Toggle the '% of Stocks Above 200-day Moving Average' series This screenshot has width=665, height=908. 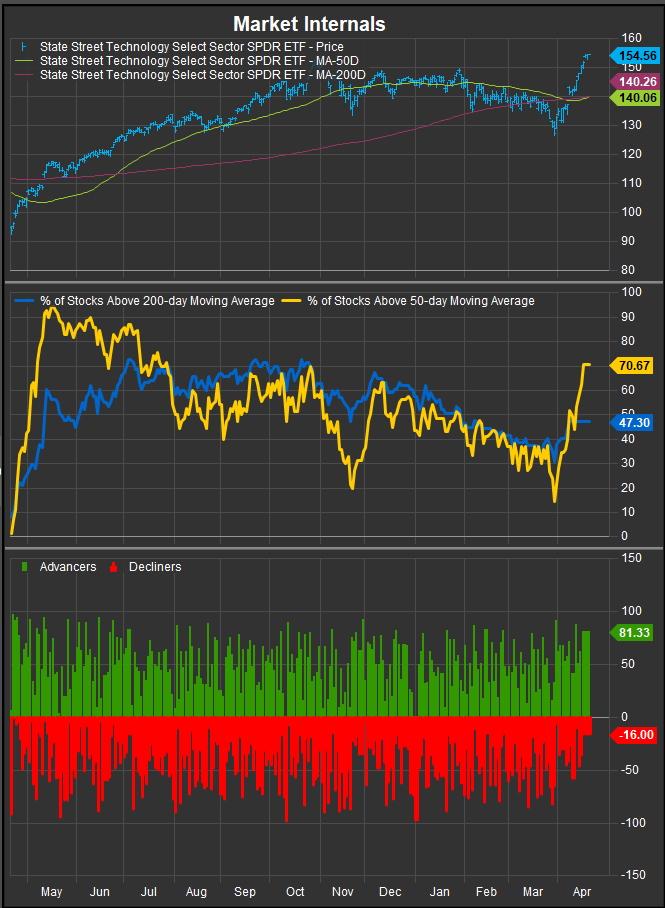coord(156,301)
